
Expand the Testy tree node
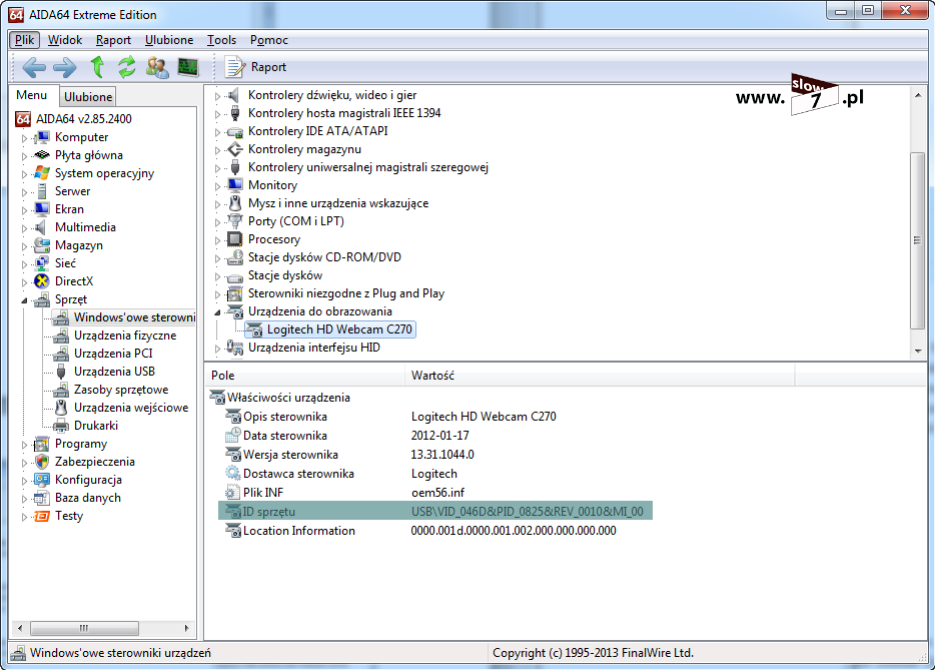coord(24,517)
